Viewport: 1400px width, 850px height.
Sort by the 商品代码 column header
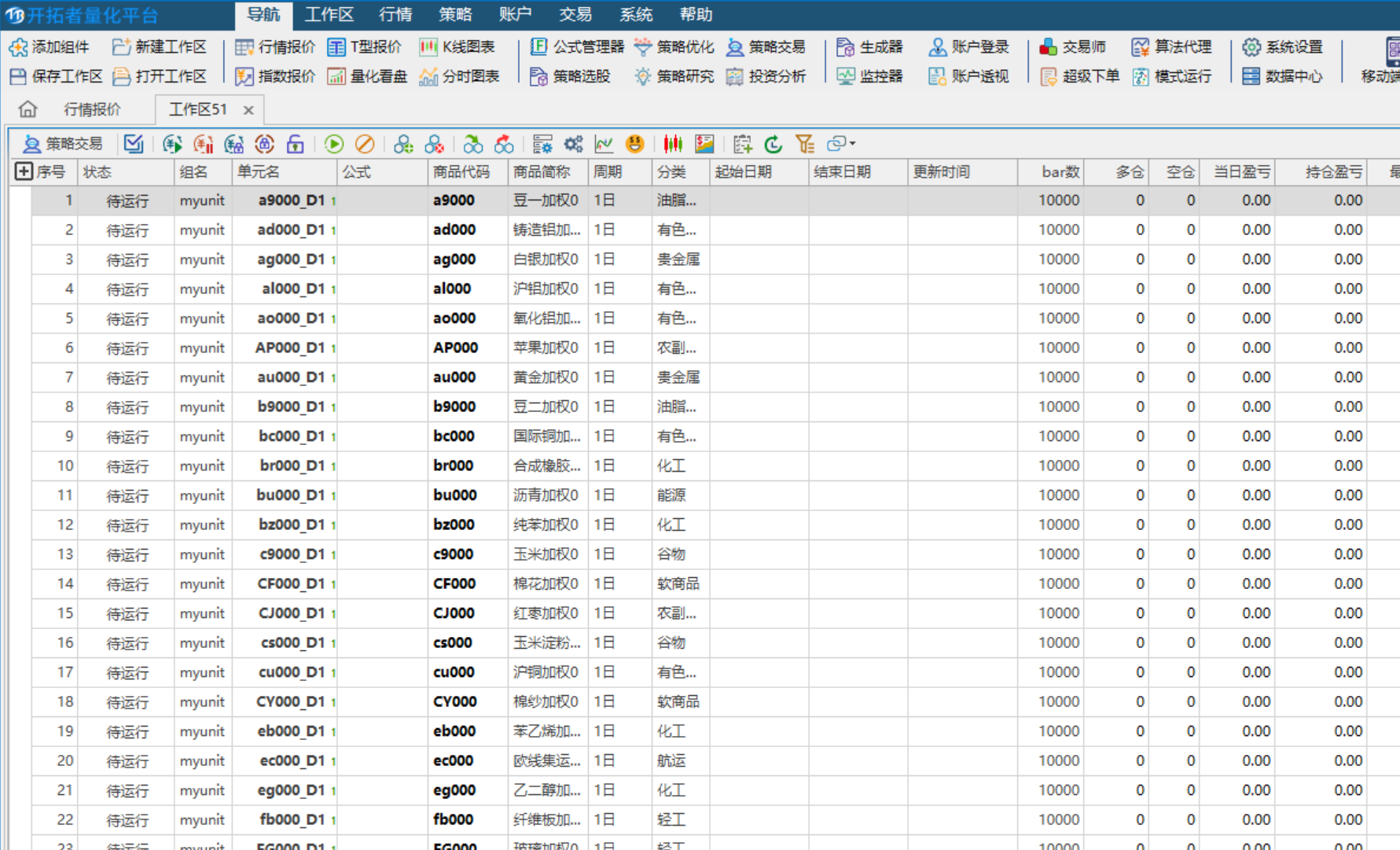(x=461, y=171)
